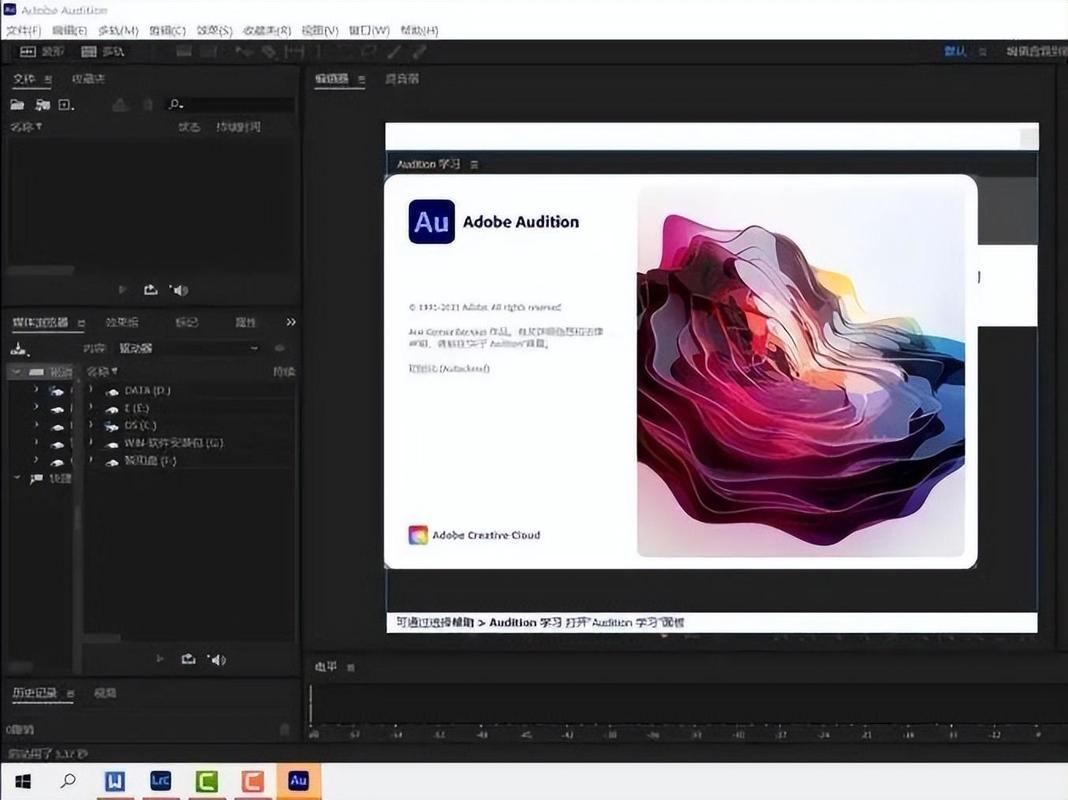The height and width of the screenshot is (800, 1068).
Task: Select the 默认 Default workspace
Action: 955,52
